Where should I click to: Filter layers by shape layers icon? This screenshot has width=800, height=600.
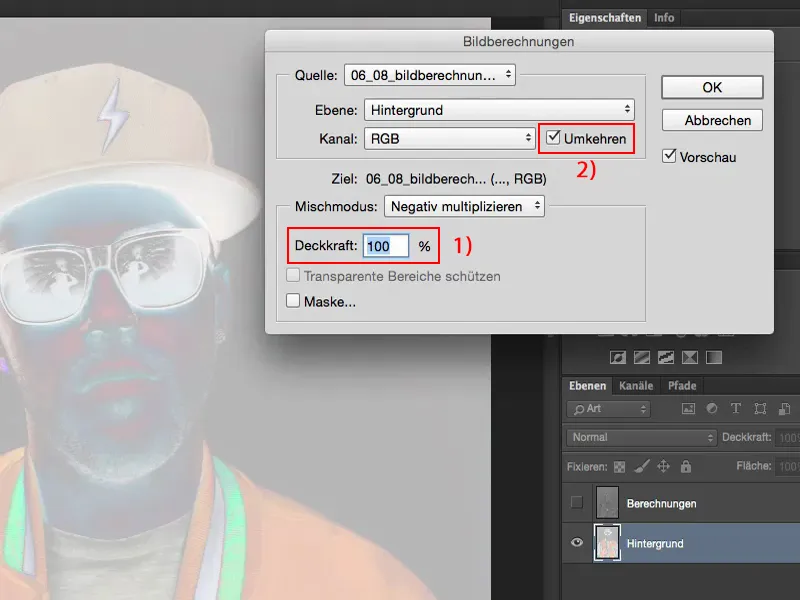(760, 409)
